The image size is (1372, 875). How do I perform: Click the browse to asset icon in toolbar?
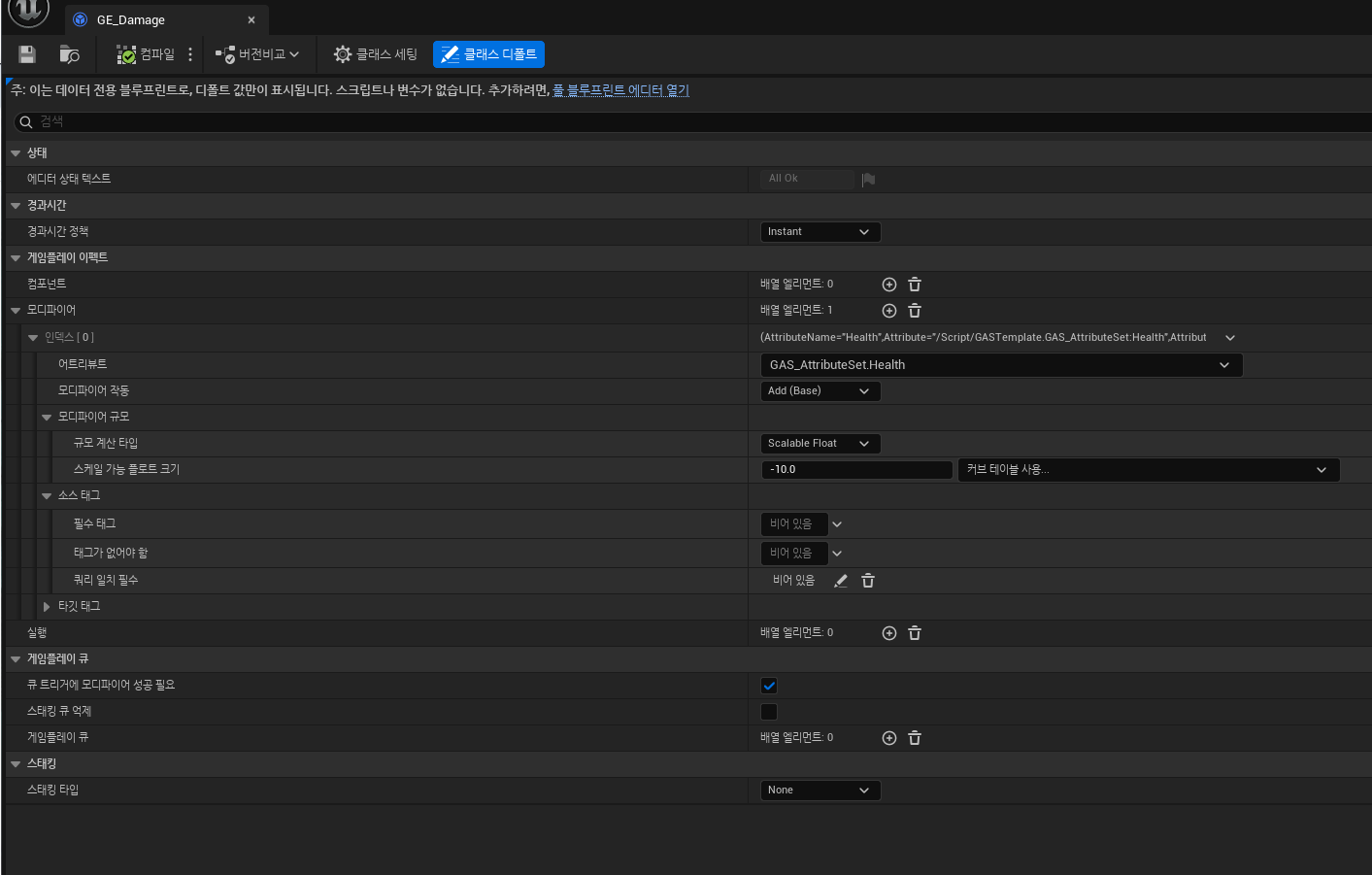pyautogui.click(x=69, y=54)
